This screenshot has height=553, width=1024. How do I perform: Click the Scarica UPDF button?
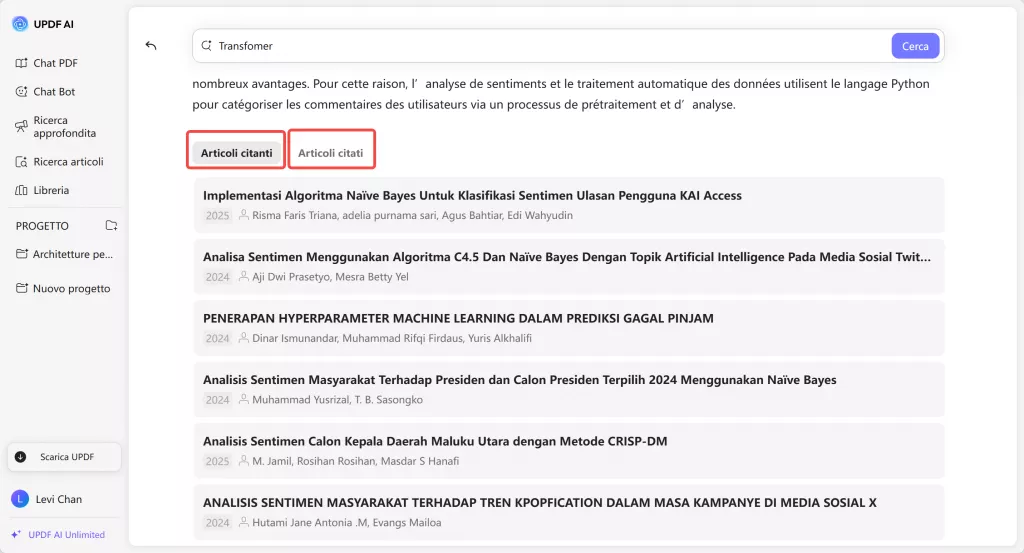[64, 456]
